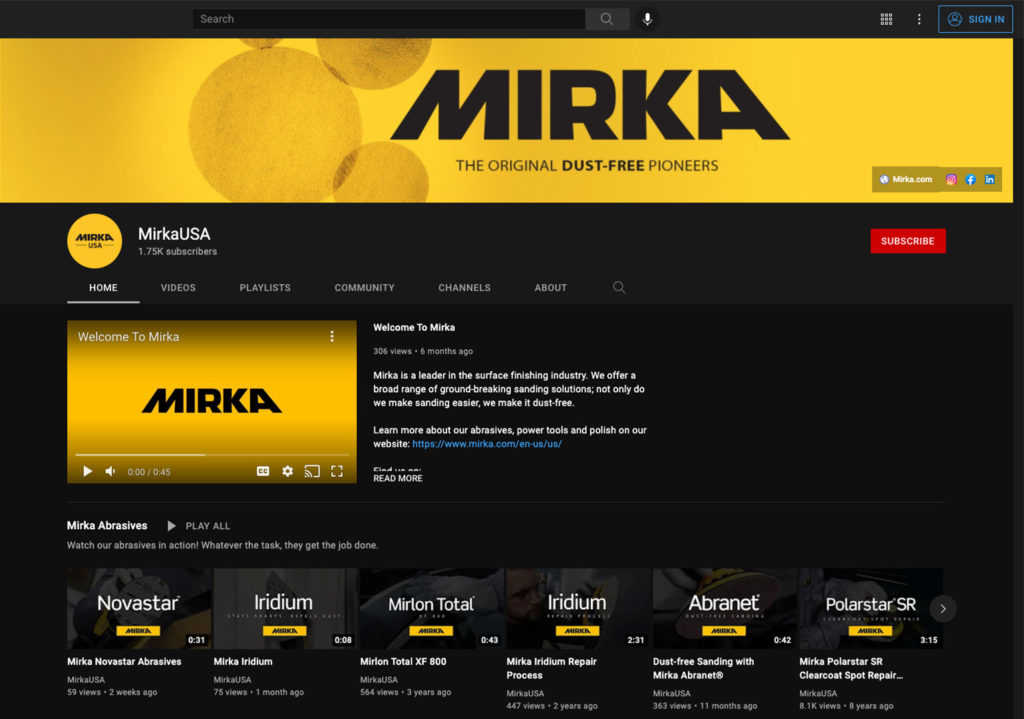The height and width of the screenshot is (719, 1024).
Task: Switch to the VIDEOS tab
Action: coord(178,287)
